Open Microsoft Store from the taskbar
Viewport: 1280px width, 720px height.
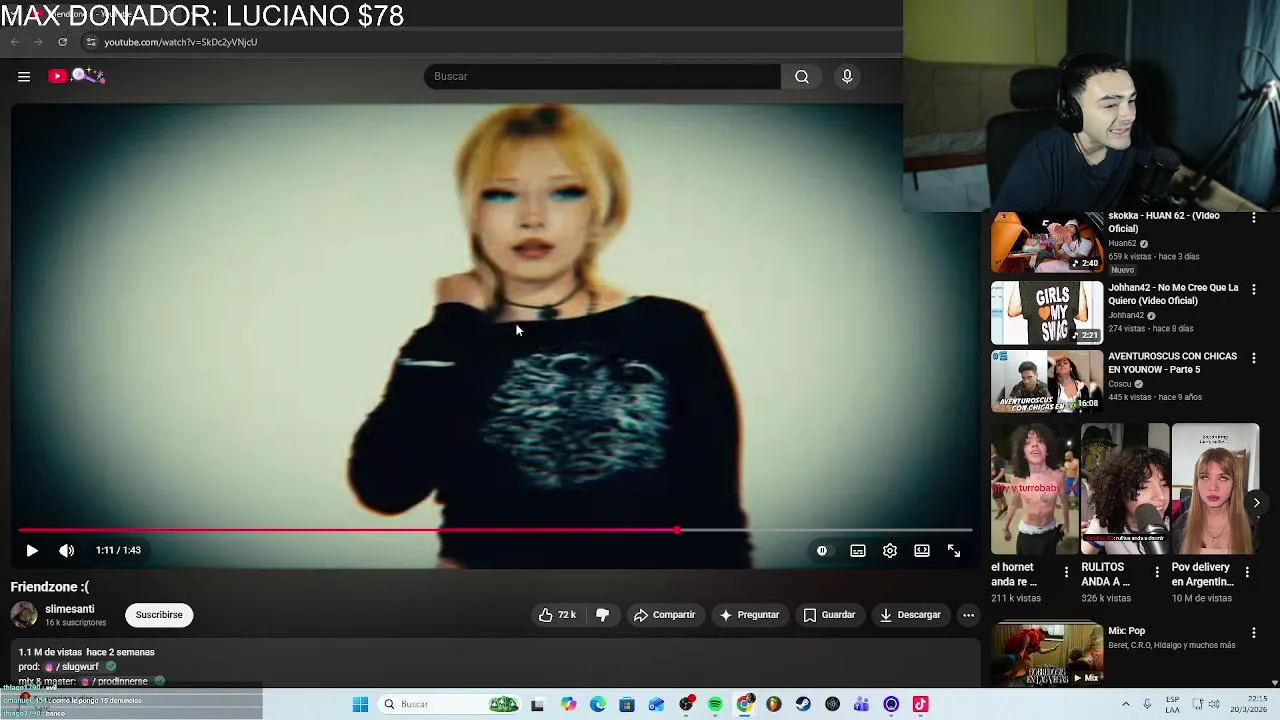(x=627, y=704)
